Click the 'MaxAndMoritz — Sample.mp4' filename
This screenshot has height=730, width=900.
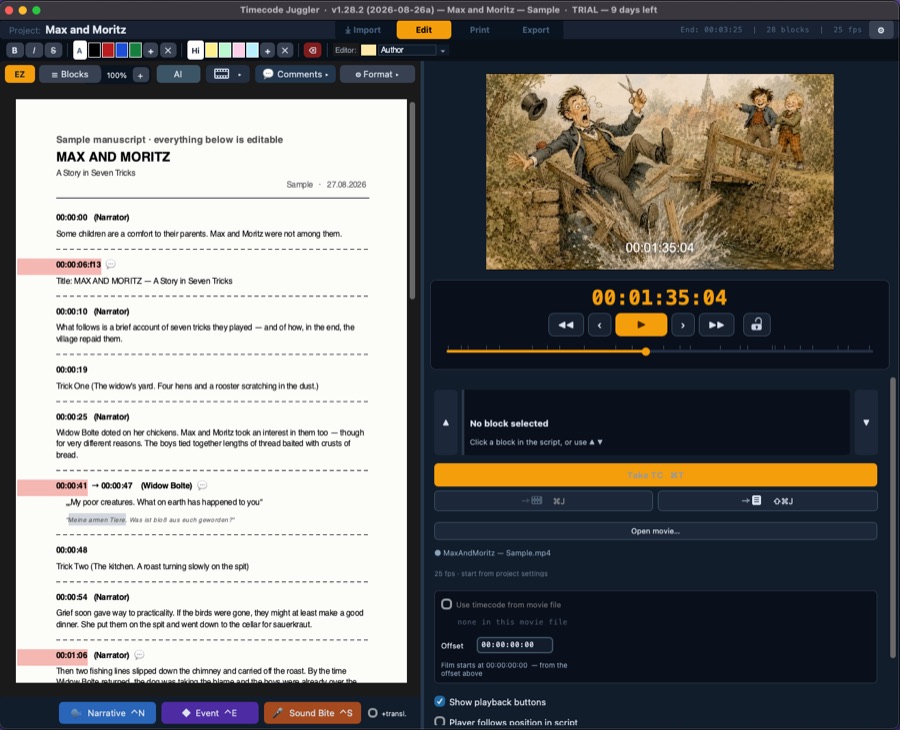(496, 553)
